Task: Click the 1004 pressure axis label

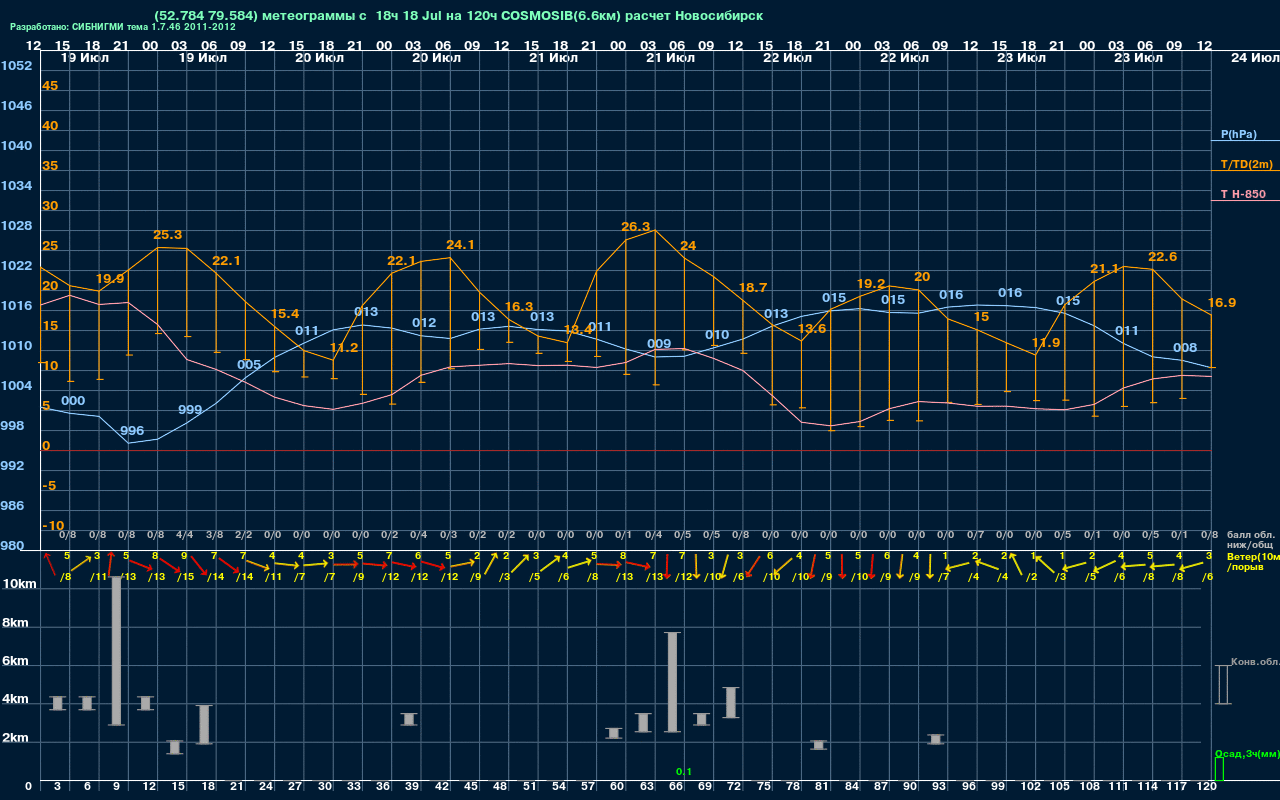Action: click(x=16, y=386)
